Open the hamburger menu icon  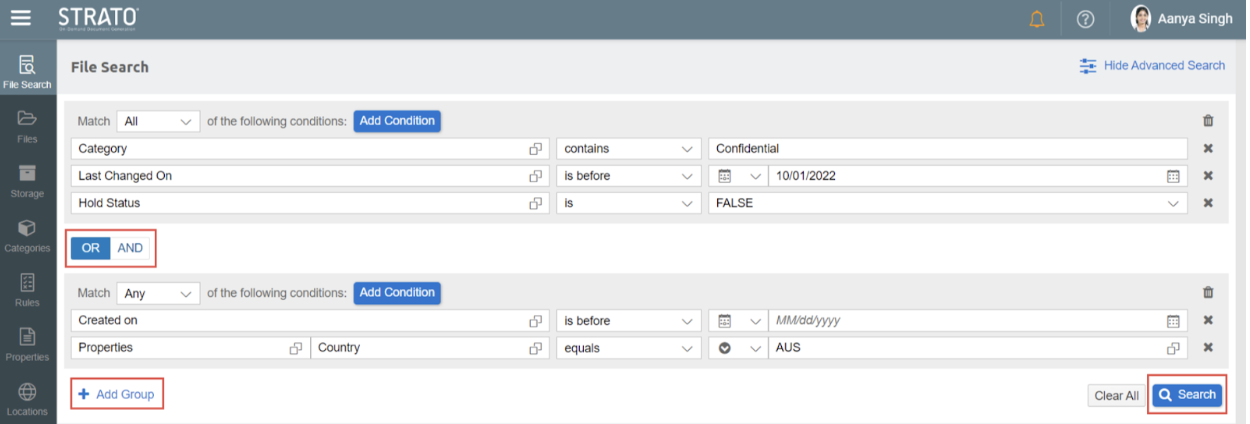click(20, 18)
